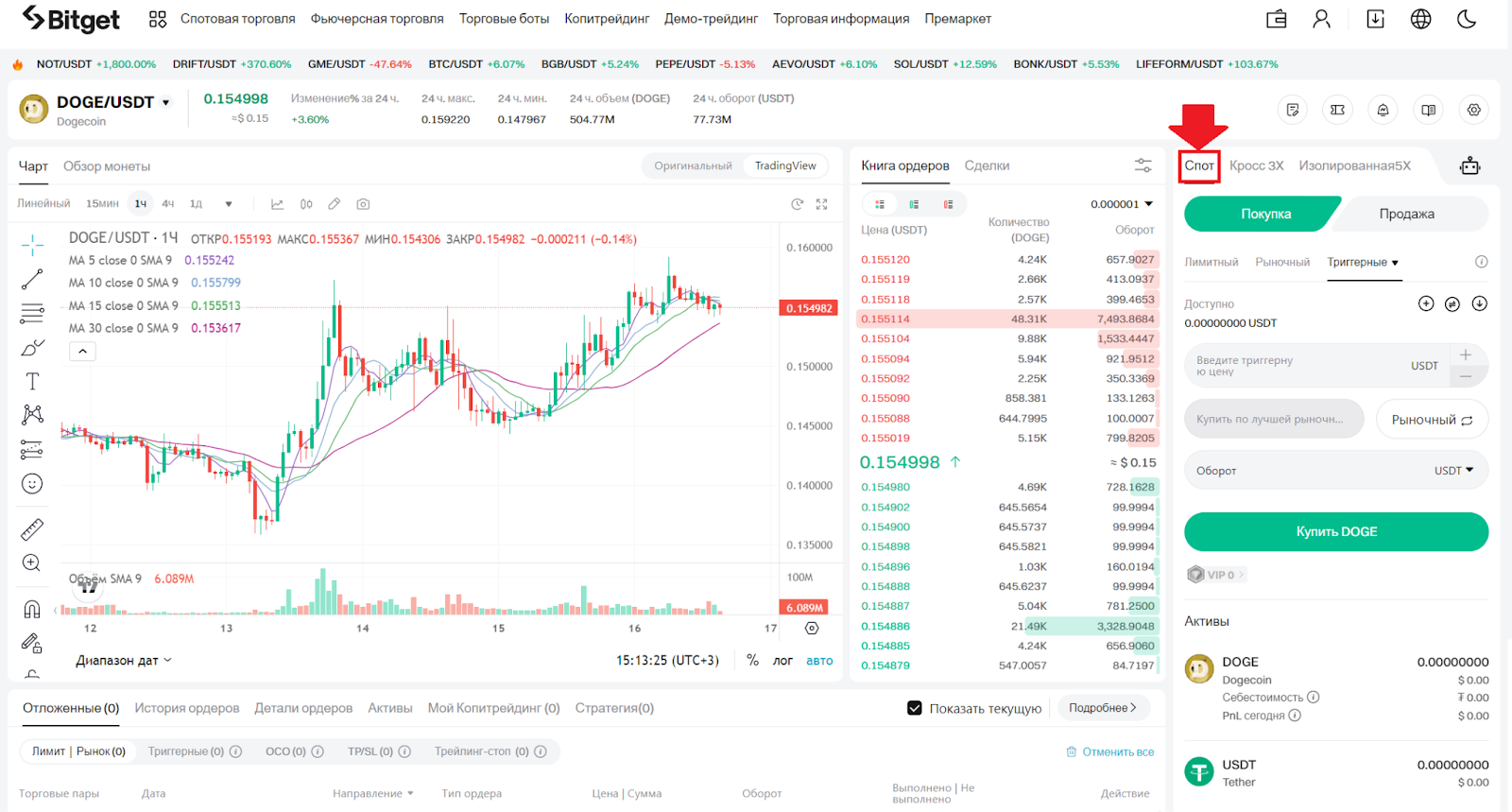Switch to dark mode with the moon icon
This screenshot has width=1512, height=812.
click(1467, 19)
